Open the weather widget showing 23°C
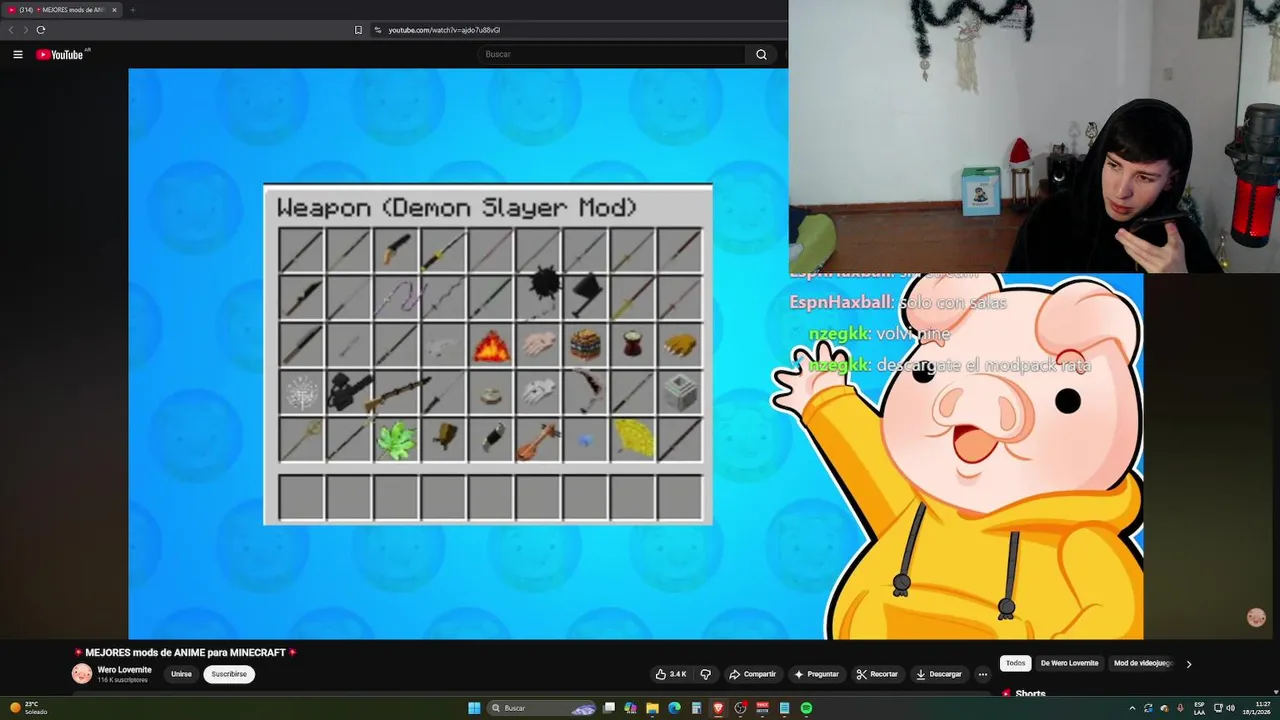This screenshot has width=1280, height=720. click(x=28, y=708)
